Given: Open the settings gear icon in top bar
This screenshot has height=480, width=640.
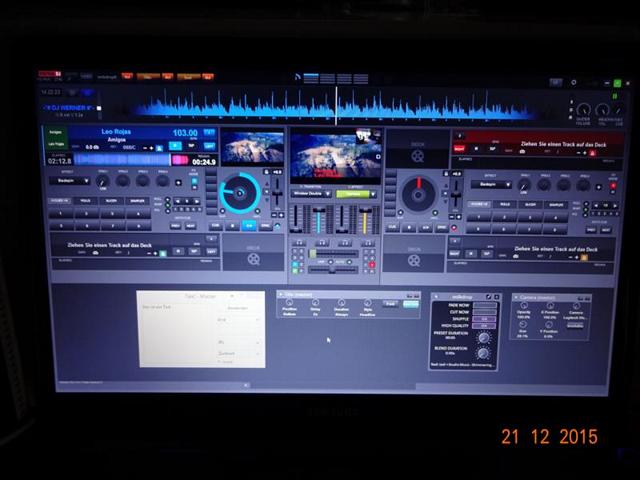Looking at the screenshot, I should pyautogui.click(x=573, y=82).
